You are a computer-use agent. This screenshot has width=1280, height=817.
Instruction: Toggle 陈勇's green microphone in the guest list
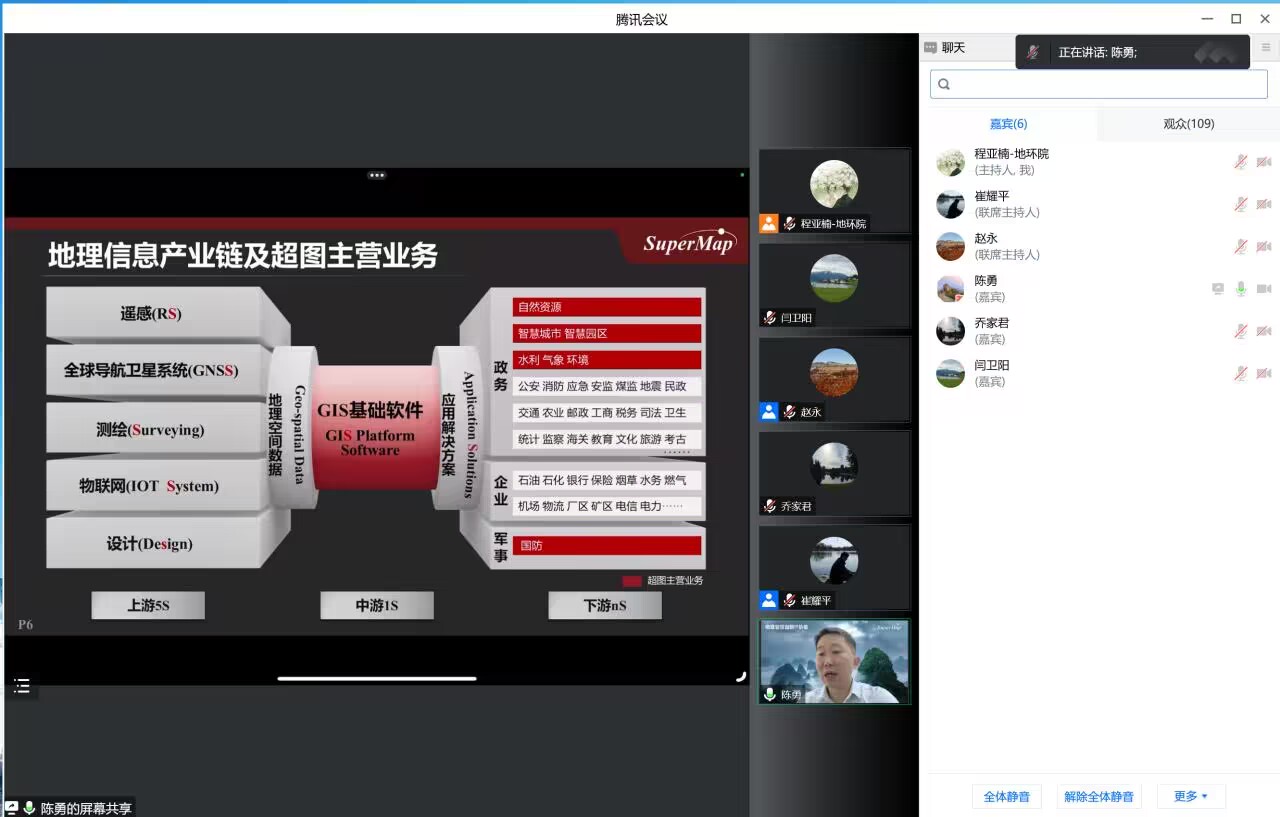[x=1240, y=289]
